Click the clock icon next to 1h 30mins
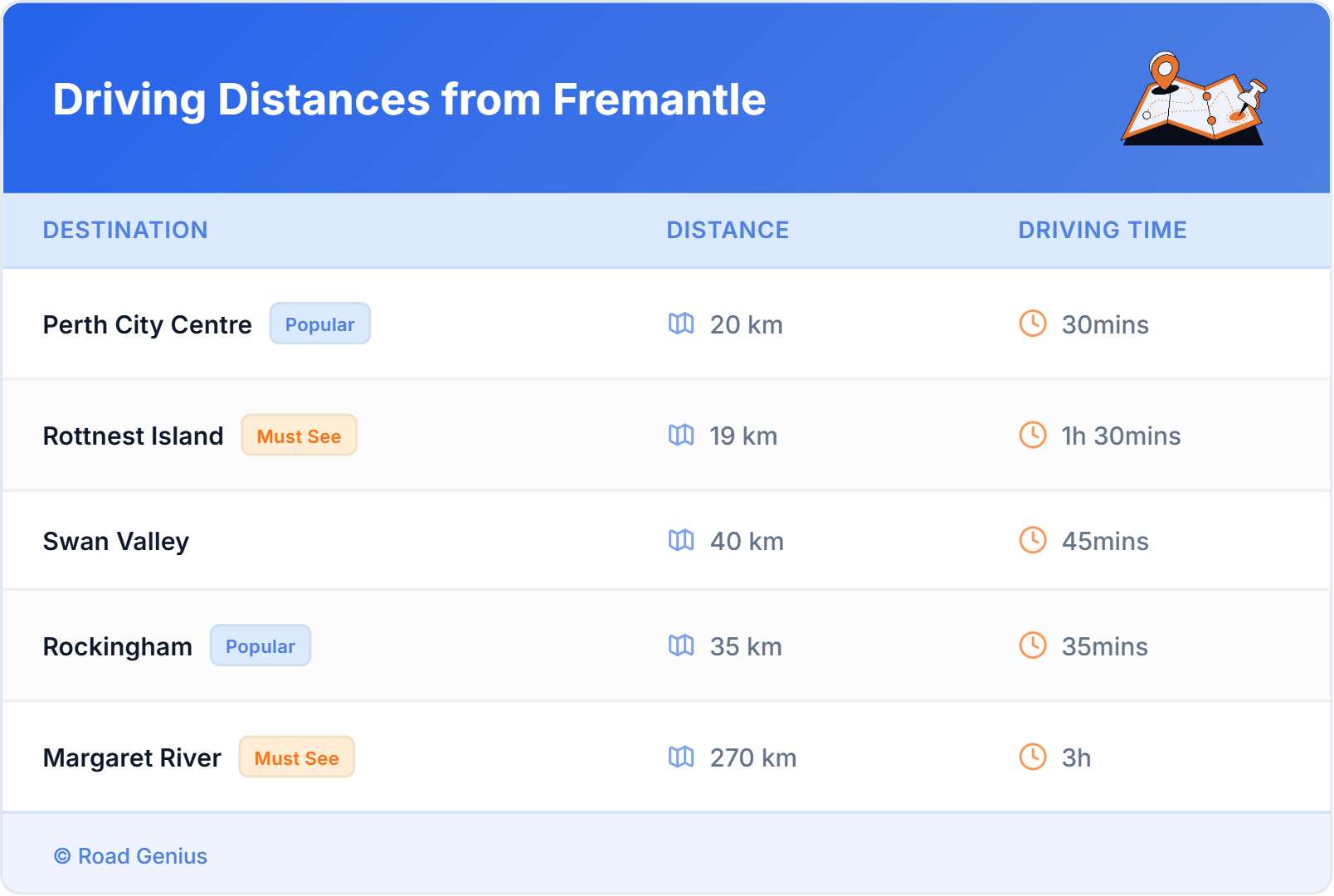This screenshot has width=1334, height=896. coord(1032,436)
